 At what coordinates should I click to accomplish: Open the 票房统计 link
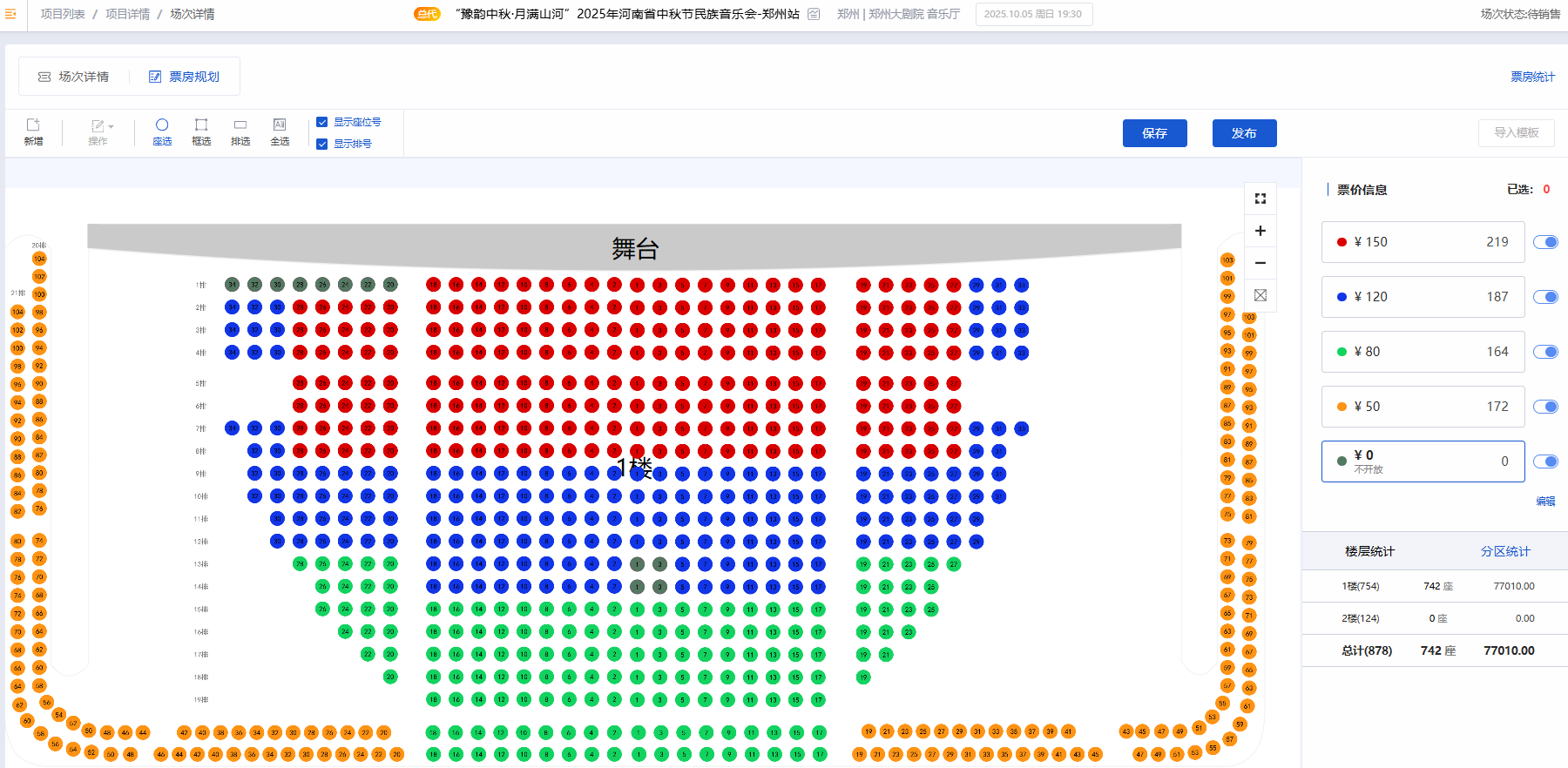point(1532,77)
